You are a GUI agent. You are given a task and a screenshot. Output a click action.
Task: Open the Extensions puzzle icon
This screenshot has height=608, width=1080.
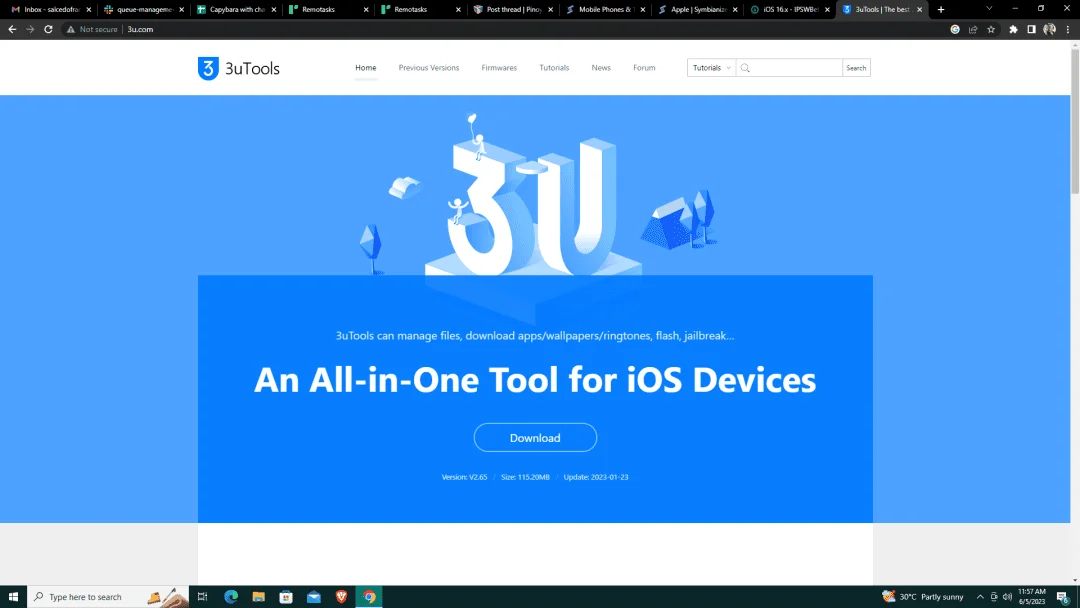point(1013,29)
